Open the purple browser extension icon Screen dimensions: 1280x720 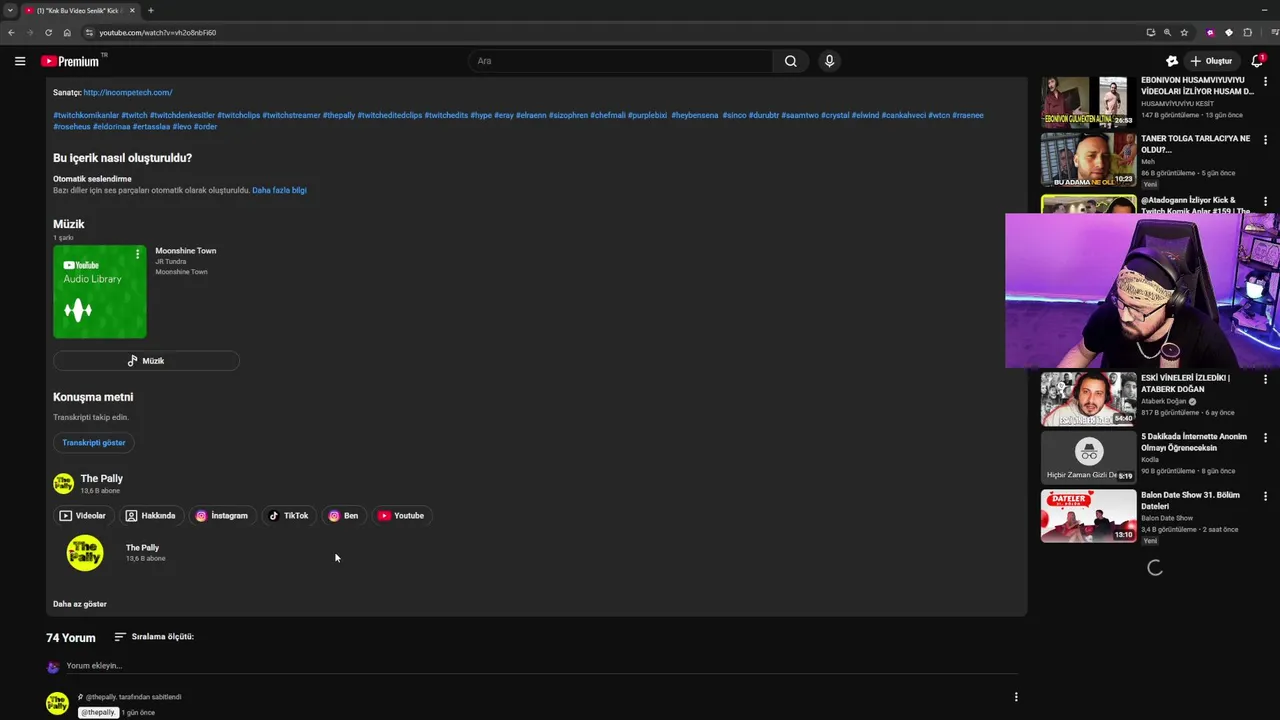click(1211, 32)
